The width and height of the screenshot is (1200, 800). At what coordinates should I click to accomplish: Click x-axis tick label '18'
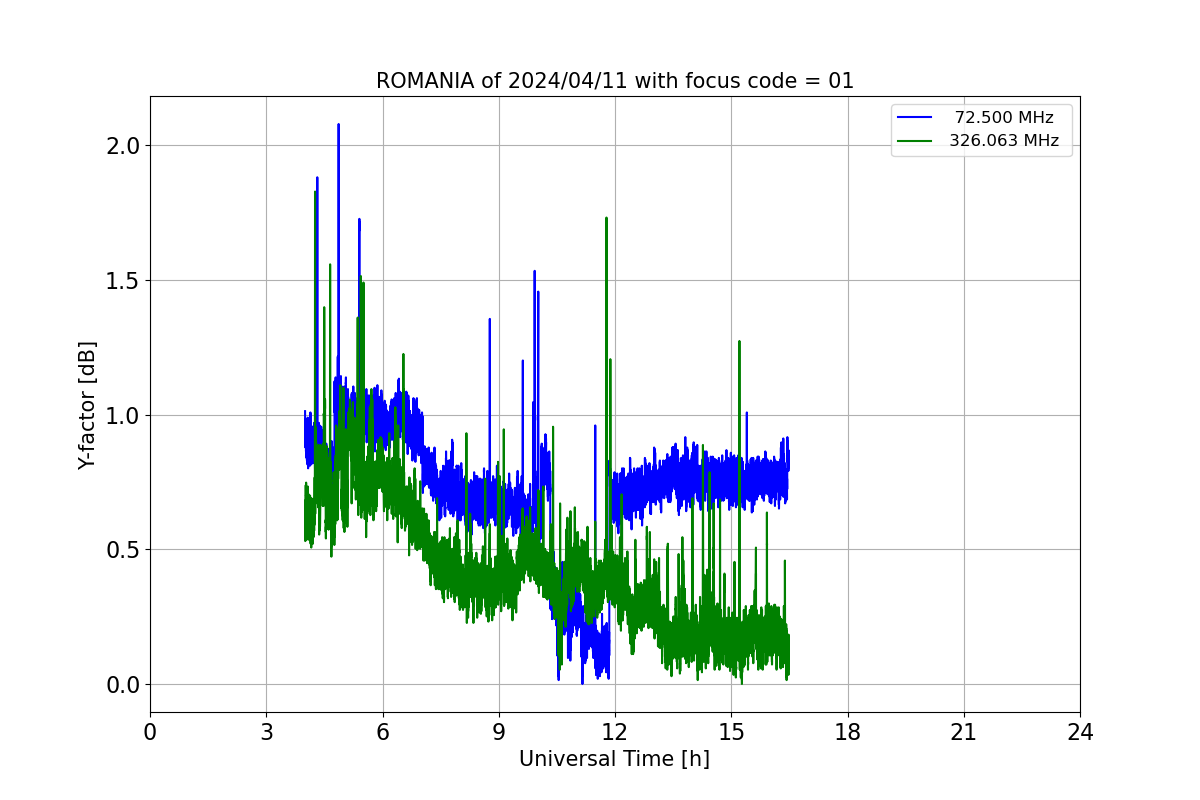(x=847, y=732)
